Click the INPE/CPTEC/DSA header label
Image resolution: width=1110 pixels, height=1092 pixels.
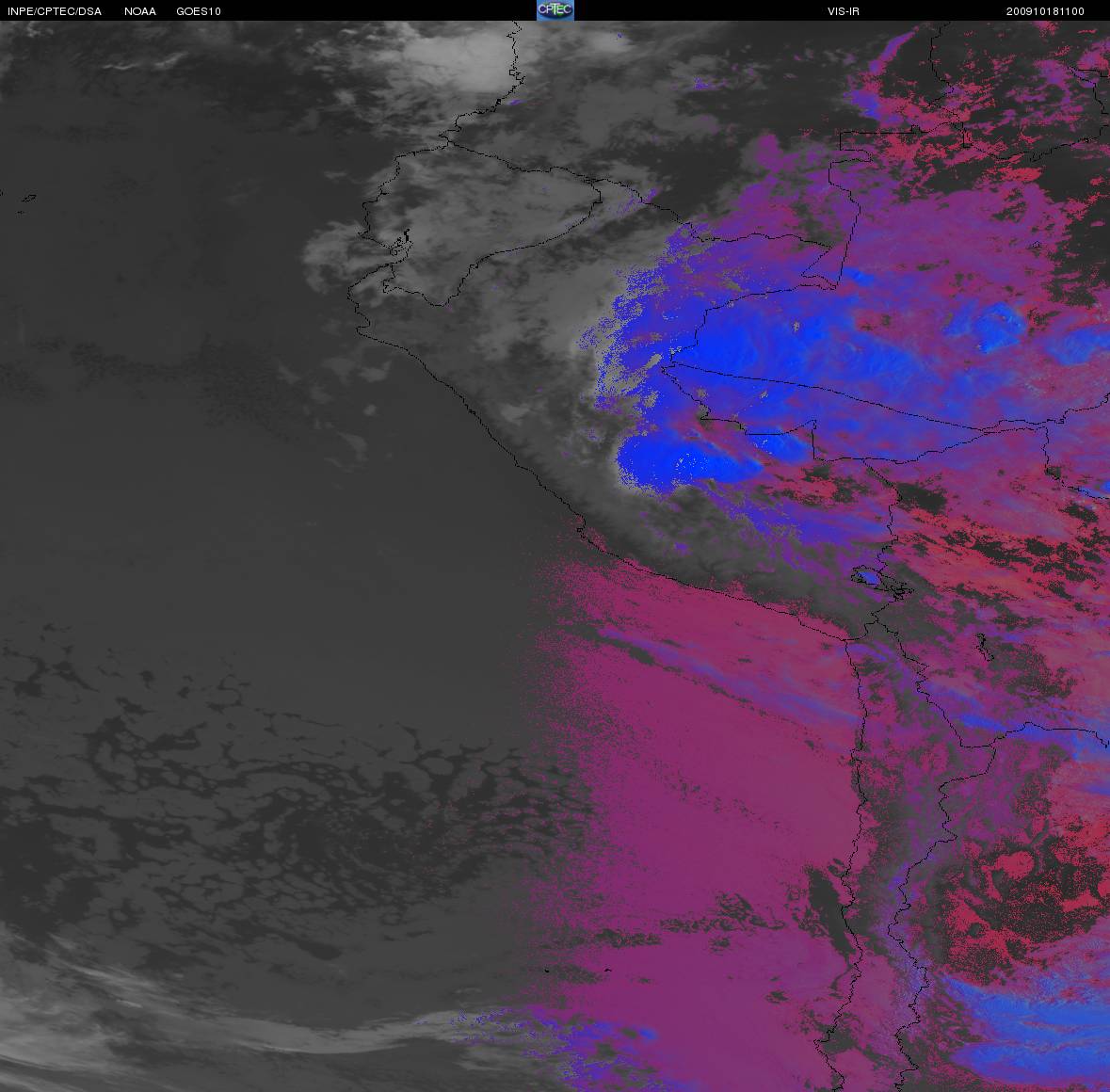click(55, 11)
